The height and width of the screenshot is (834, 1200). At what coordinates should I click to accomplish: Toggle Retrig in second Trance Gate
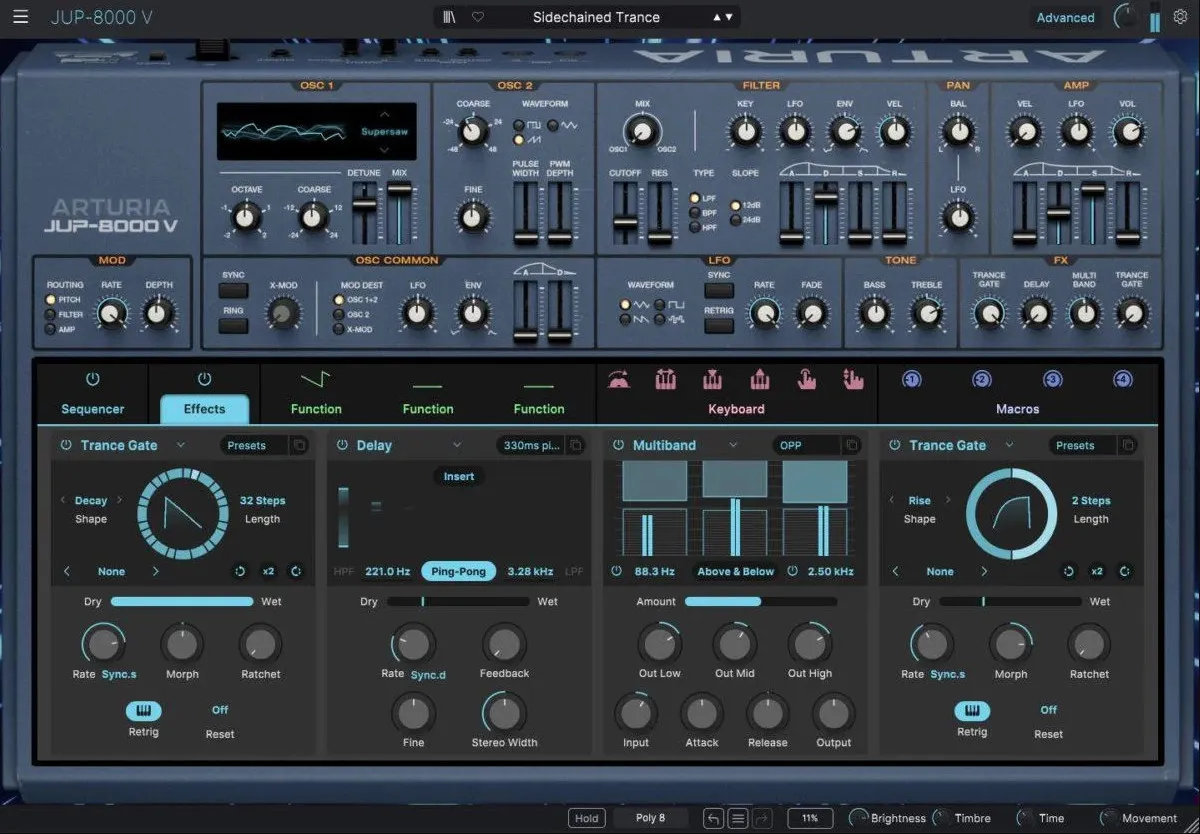(x=972, y=711)
